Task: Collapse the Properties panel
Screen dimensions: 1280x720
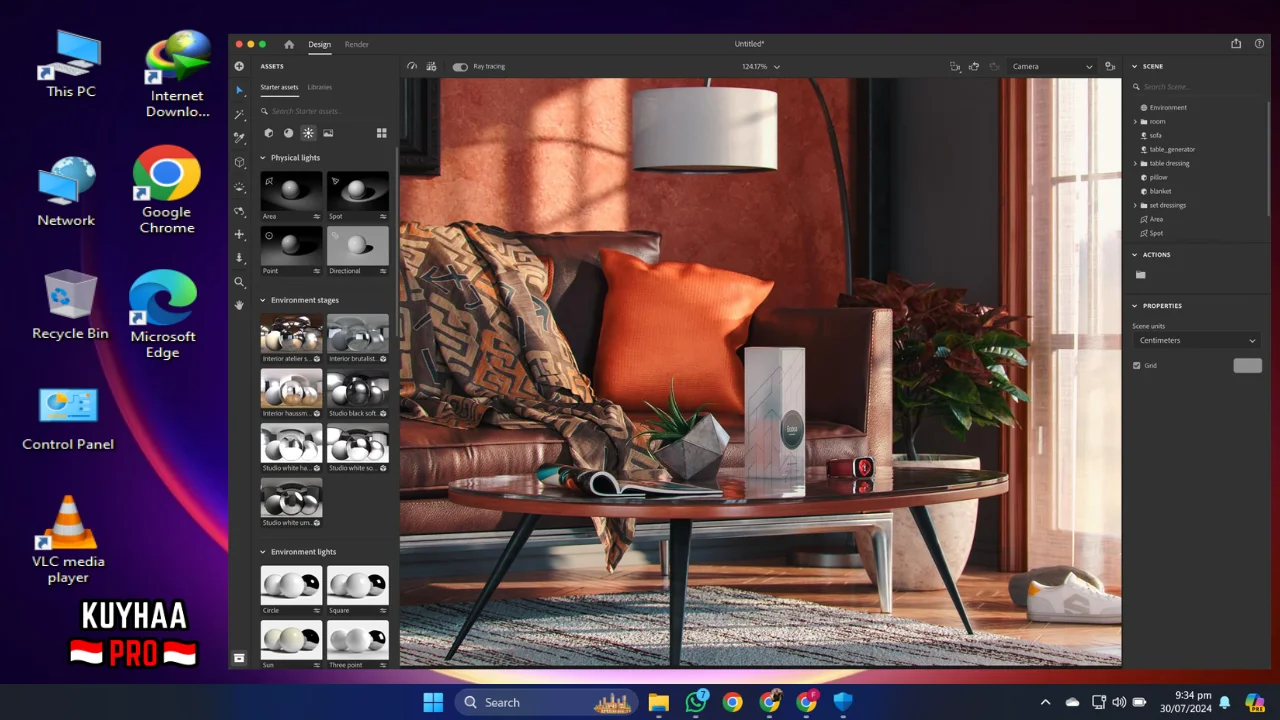Action: (1135, 306)
